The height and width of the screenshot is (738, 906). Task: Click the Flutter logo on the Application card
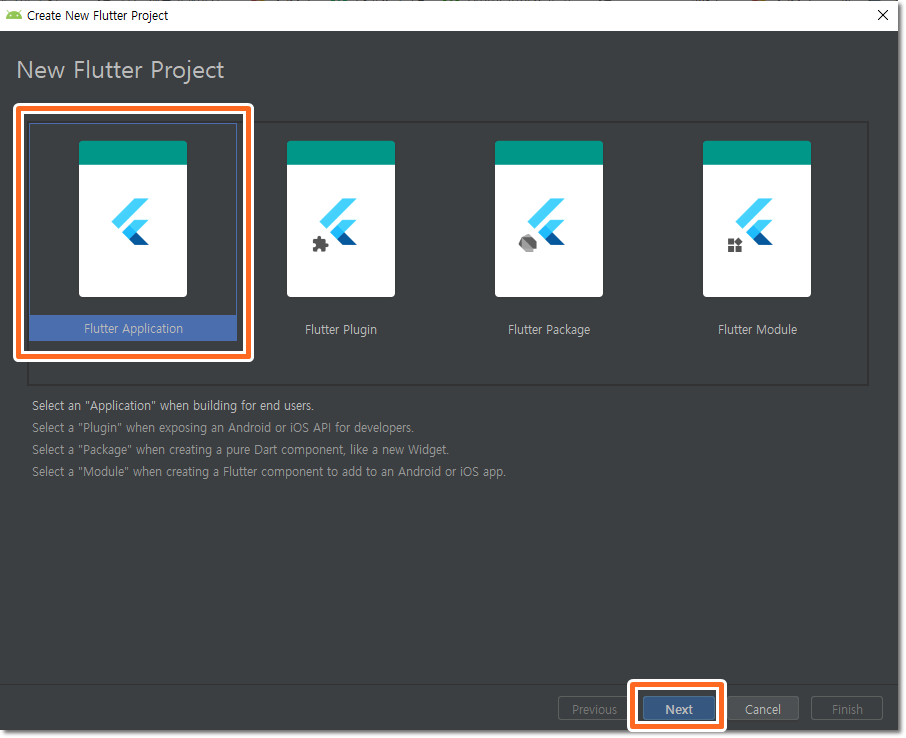point(131,221)
